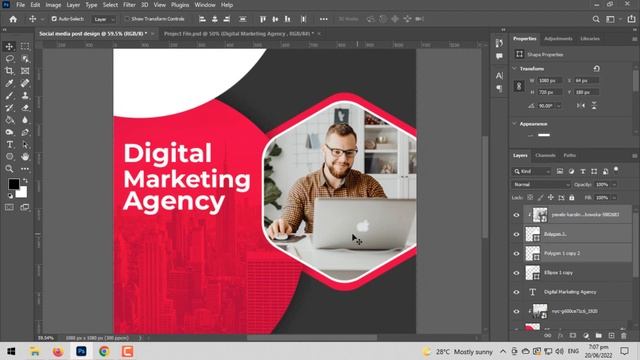Add a new layer with plus icon

611,336
